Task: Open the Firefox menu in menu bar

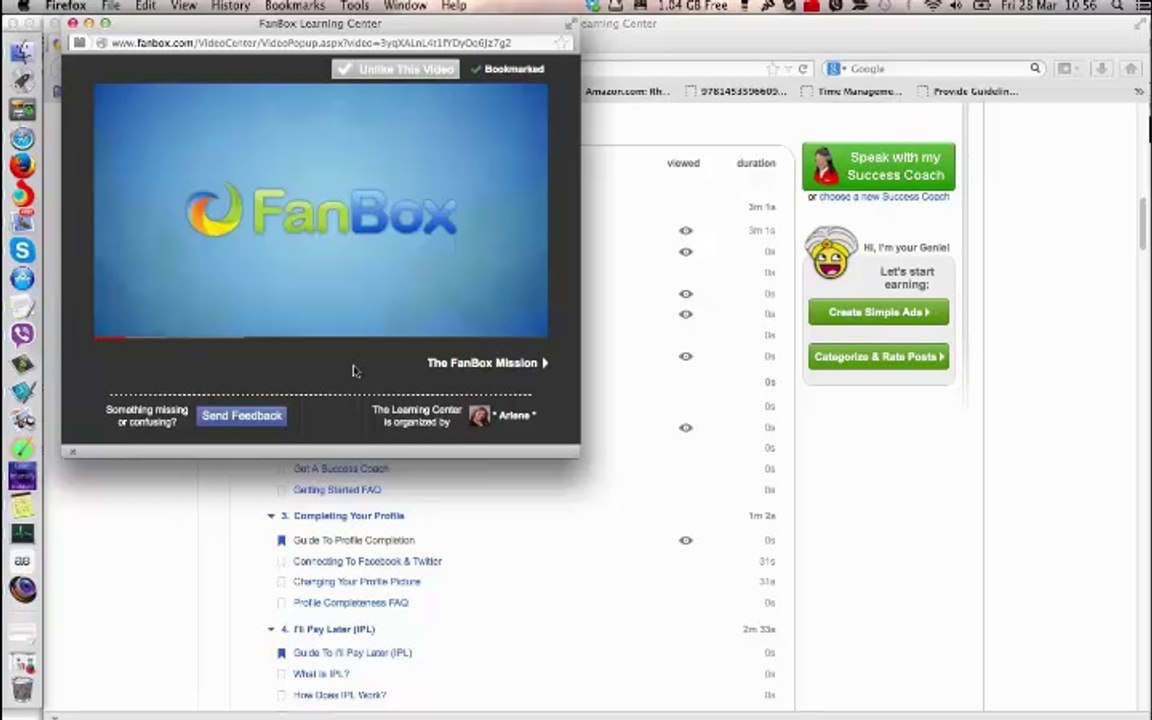Action: coord(65,6)
